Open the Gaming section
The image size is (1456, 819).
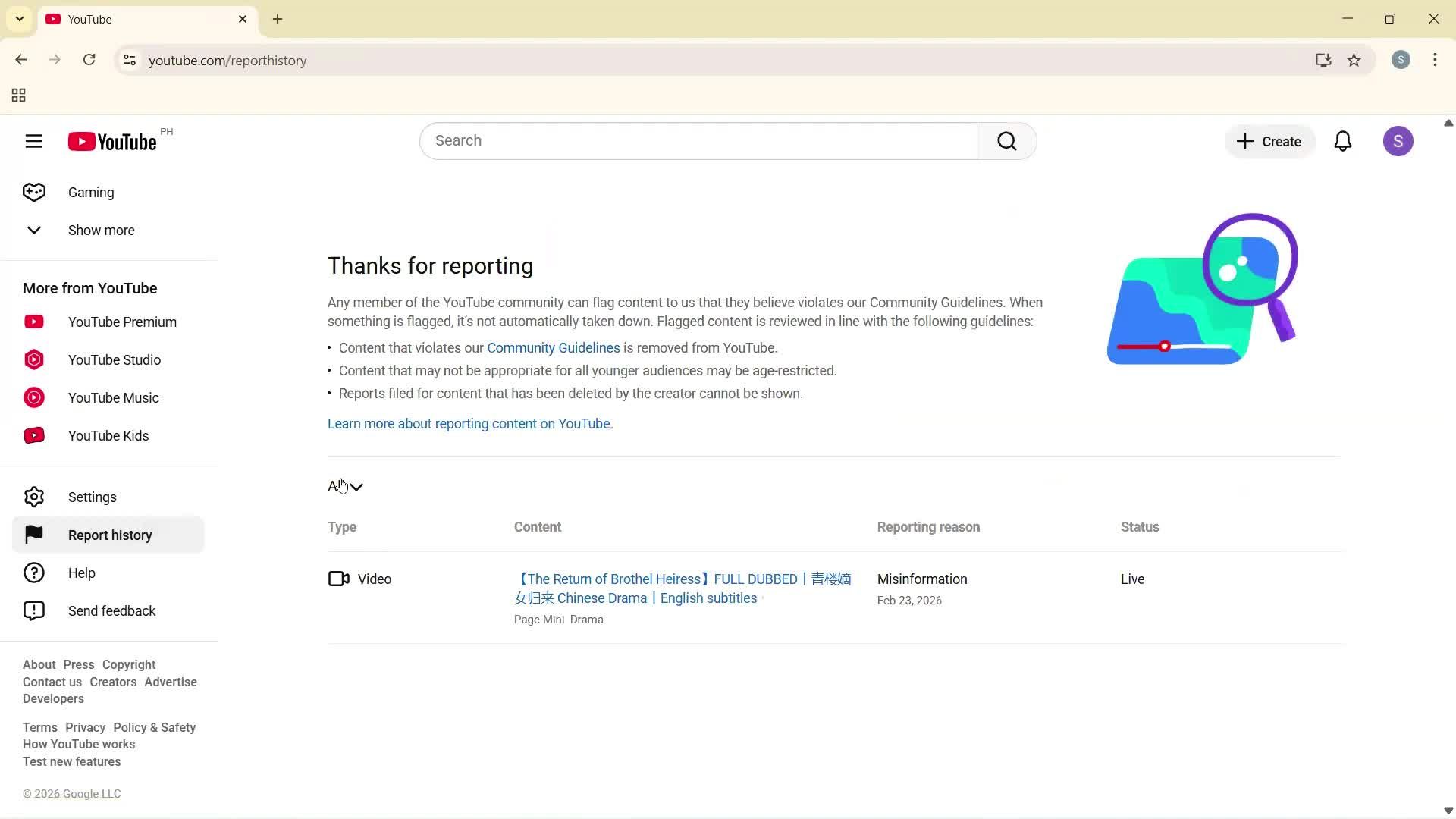(89, 192)
